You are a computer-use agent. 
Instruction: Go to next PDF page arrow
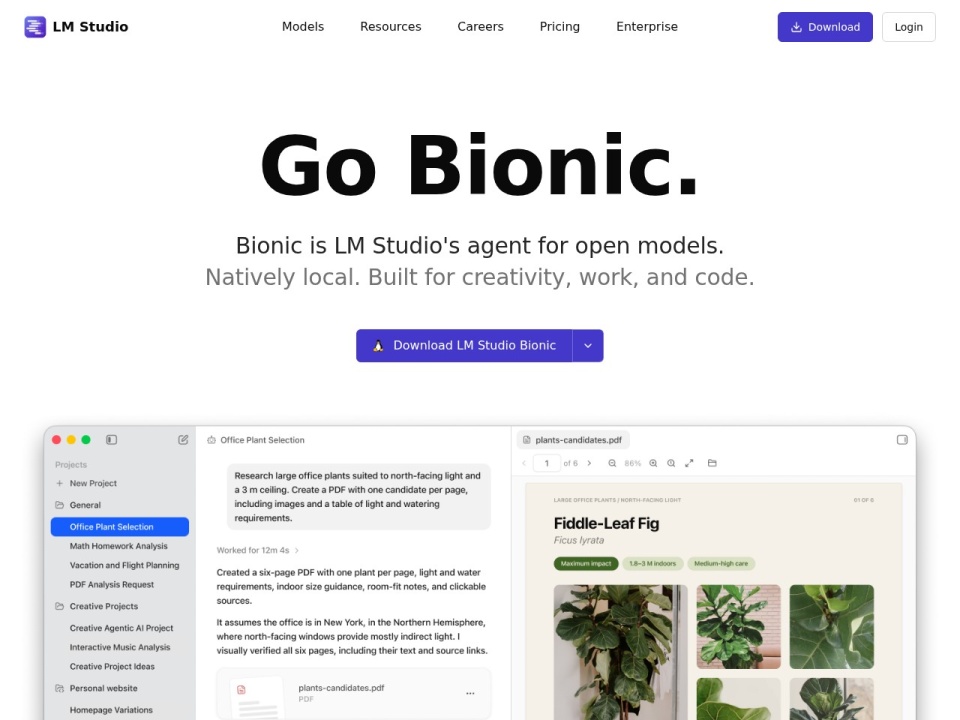(589, 463)
